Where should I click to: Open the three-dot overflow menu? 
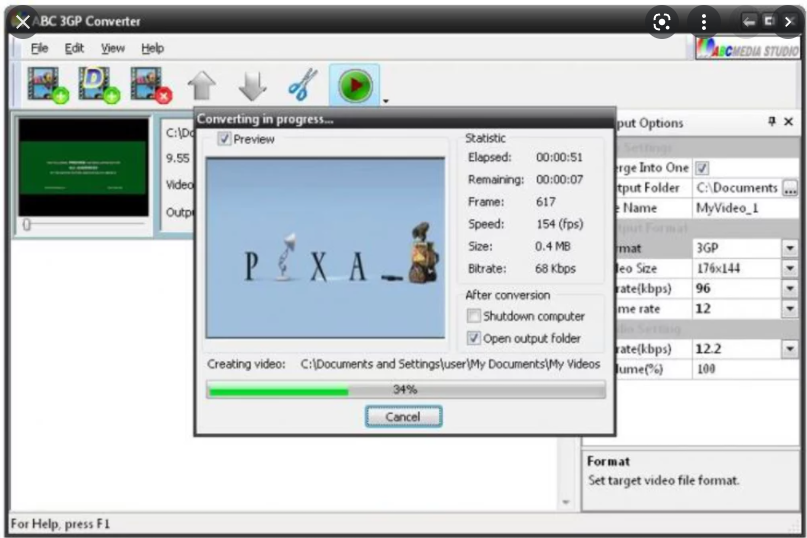tap(704, 22)
